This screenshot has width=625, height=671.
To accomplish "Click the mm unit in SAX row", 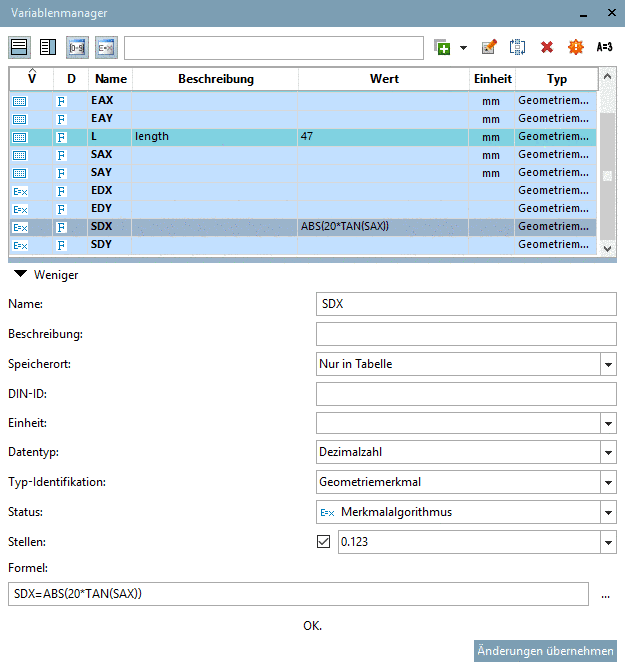I will [491, 155].
